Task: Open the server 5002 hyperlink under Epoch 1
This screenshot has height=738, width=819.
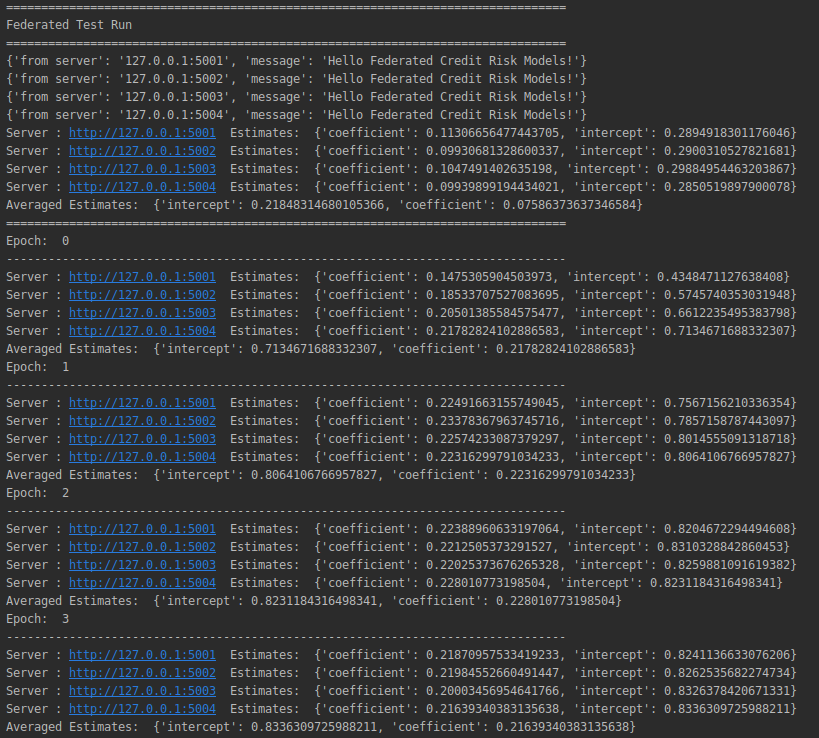Action: 142,420
